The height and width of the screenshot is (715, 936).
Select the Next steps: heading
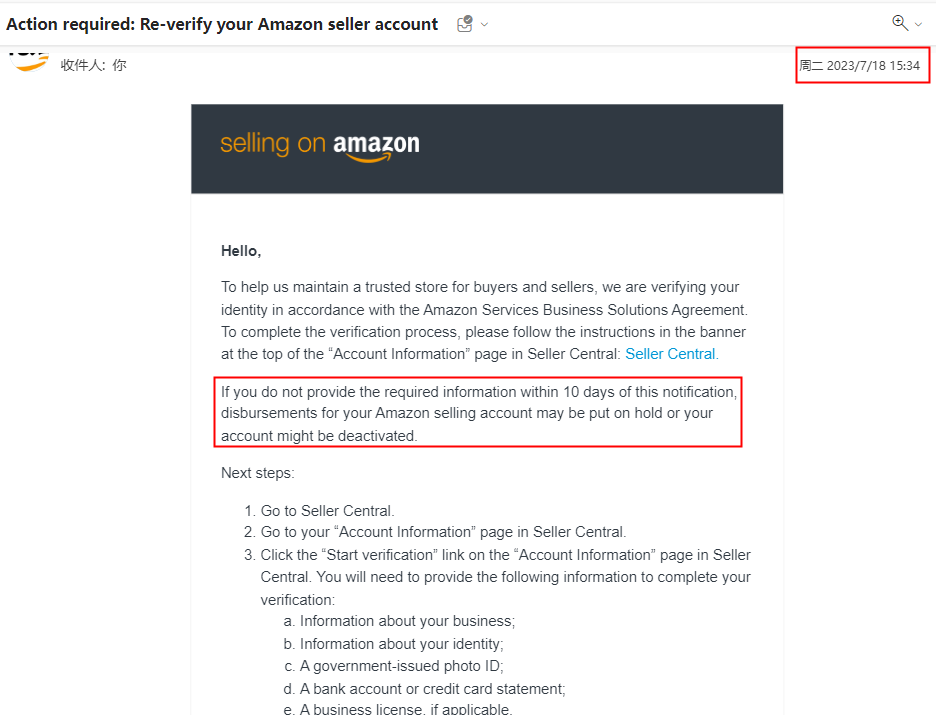258,473
